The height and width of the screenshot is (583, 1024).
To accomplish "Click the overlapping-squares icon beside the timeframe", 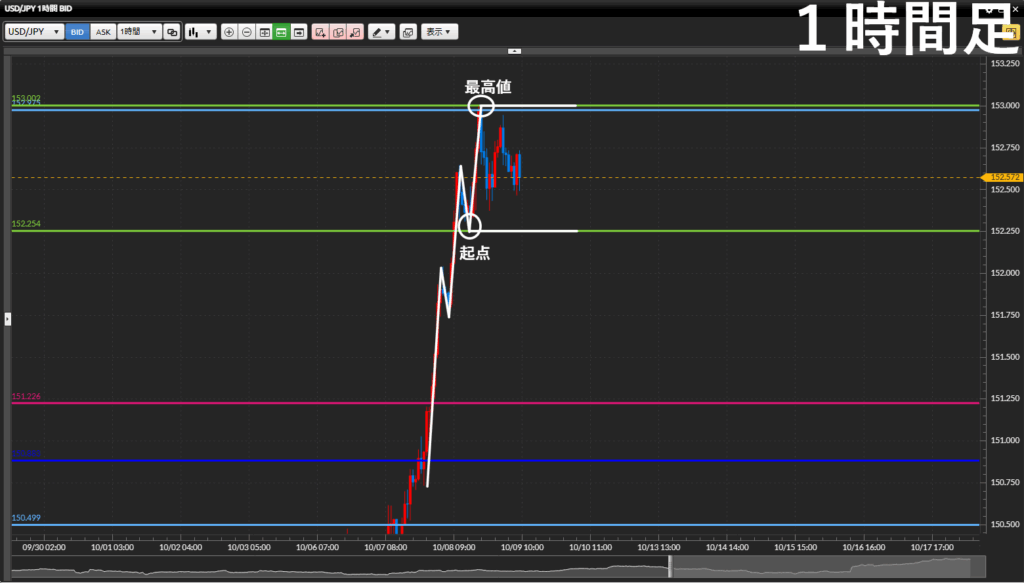I will point(172,32).
